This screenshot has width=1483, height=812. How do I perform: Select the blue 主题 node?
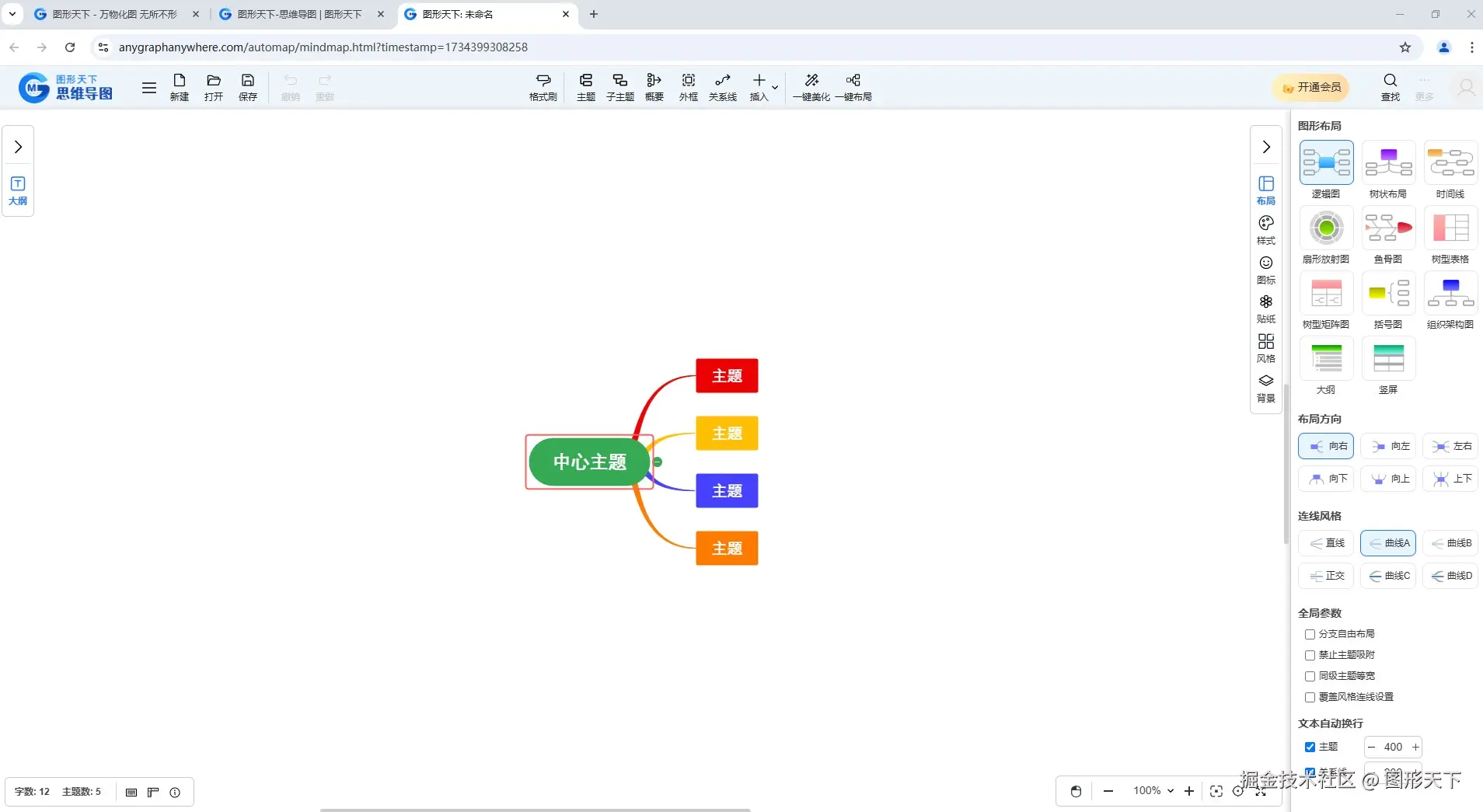(727, 491)
